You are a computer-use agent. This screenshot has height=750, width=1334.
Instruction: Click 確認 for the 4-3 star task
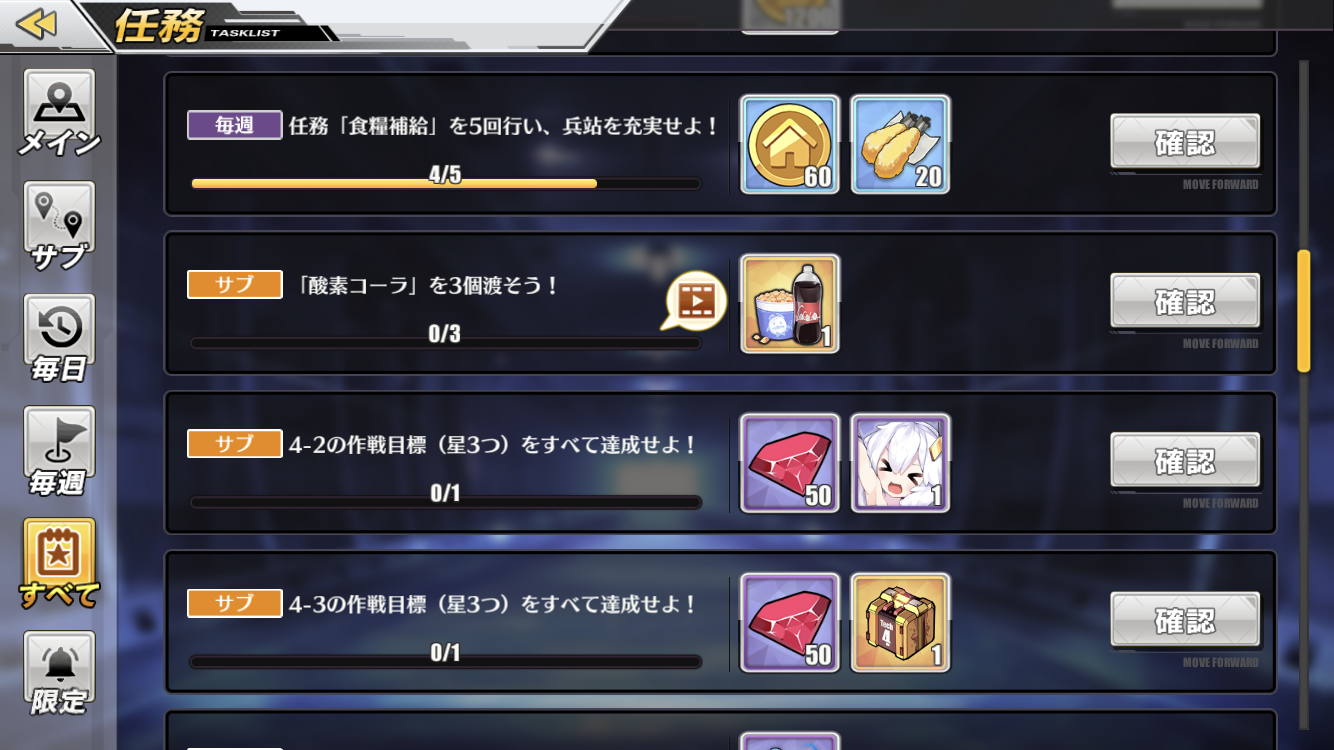coord(1185,621)
